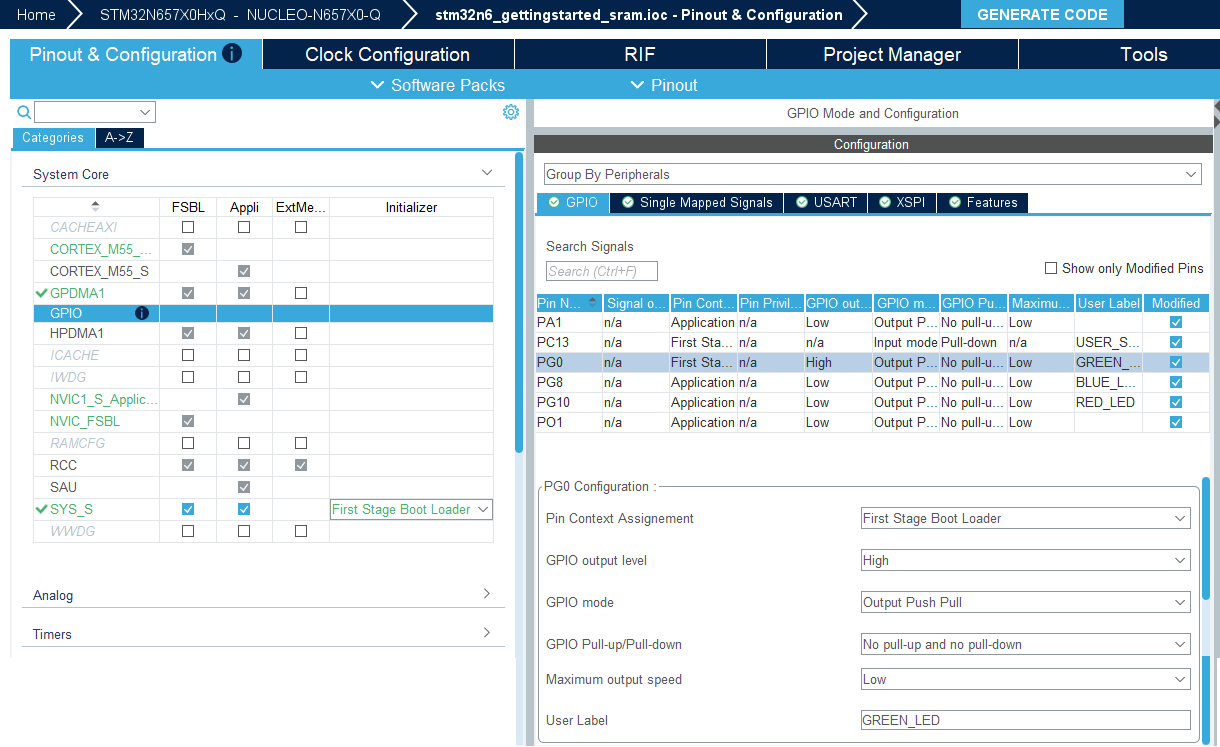The width and height of the screenshot is (1220, 747).
Task: Click the info icon beside Pinout & Configuration
Action: click(x=232, y=53)
